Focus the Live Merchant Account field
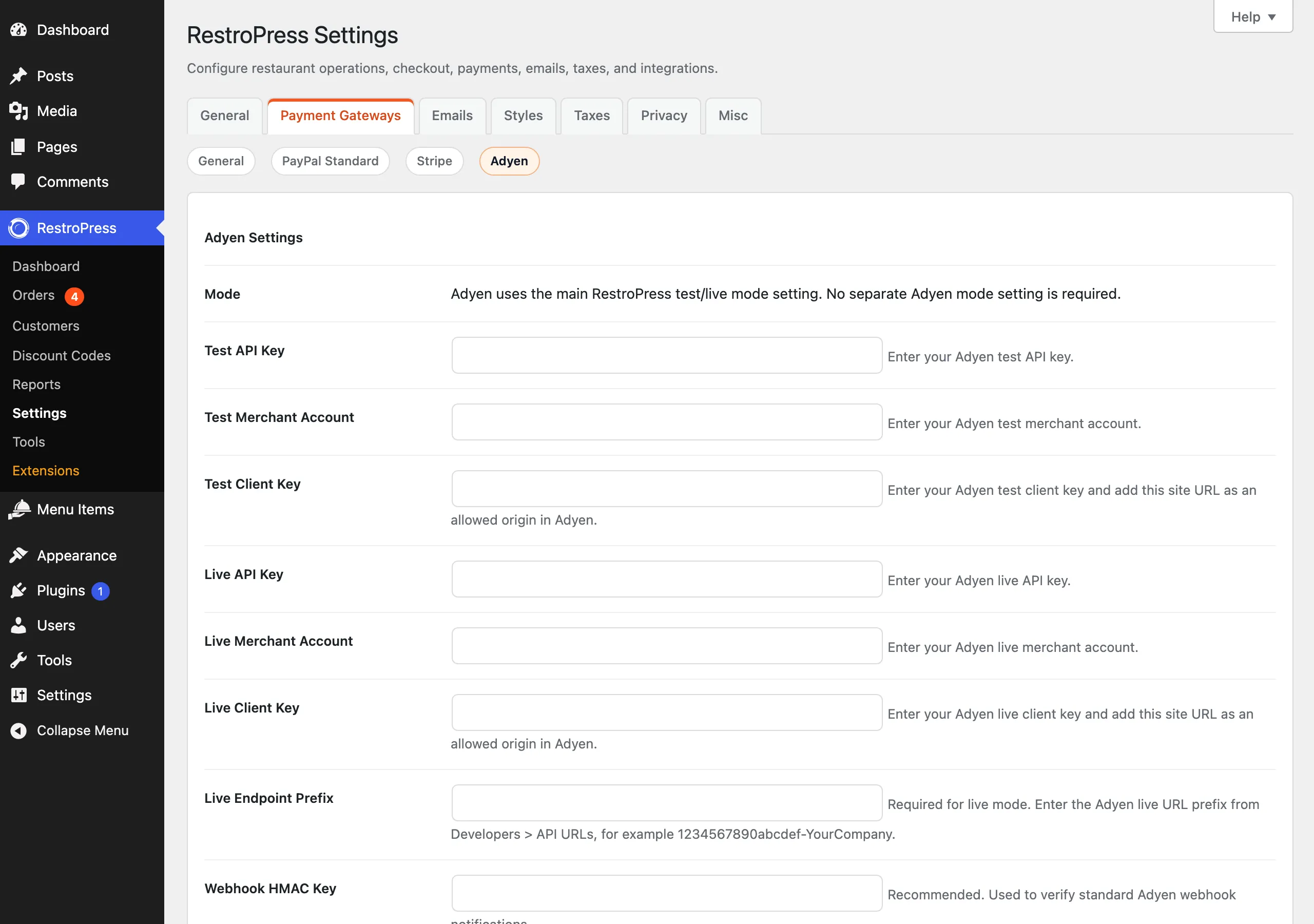This screenshot has height=924, width=1314. [x=667, y=646]
